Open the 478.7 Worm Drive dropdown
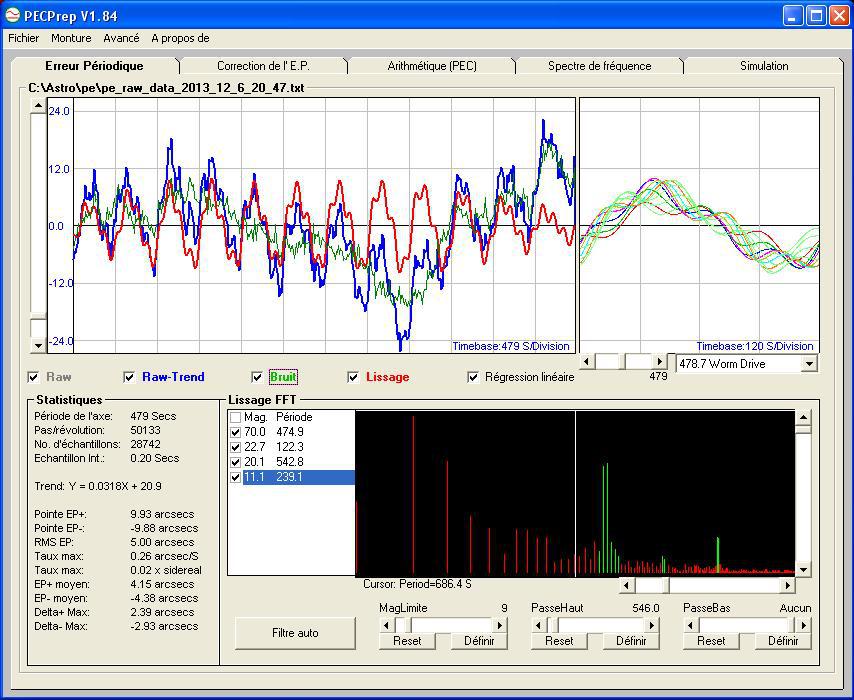The height and width of the screenshot is (700, 854). [x=809, y=364]
